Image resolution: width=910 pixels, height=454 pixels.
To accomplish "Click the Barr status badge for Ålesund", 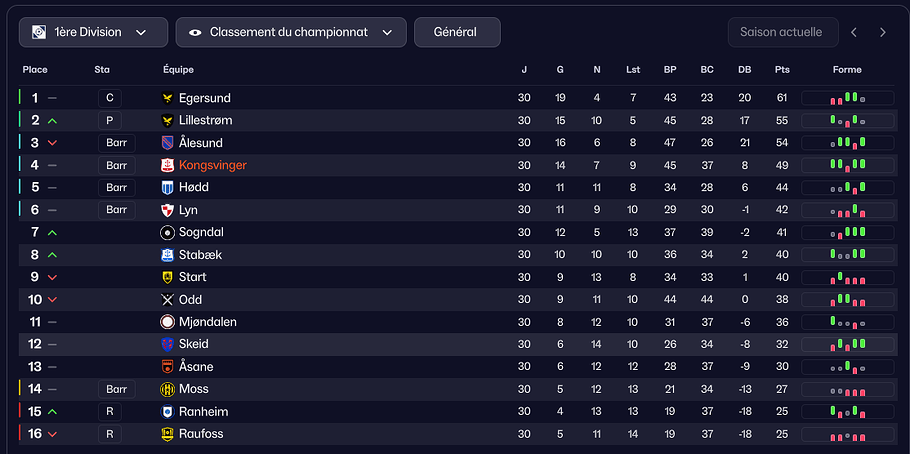I will pos(116,143).
